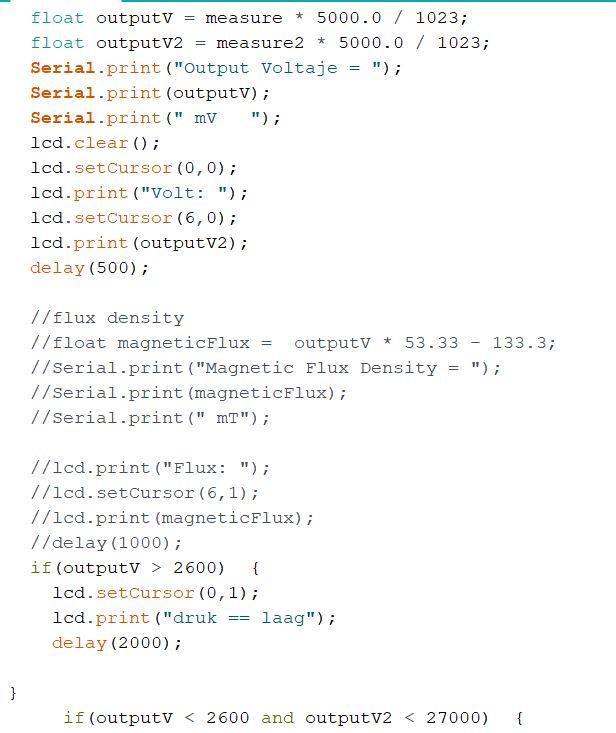This screenshot has width=616, height=733.
Task: Click the lcd.print(outputV2) line
Action: coord(139,243)
